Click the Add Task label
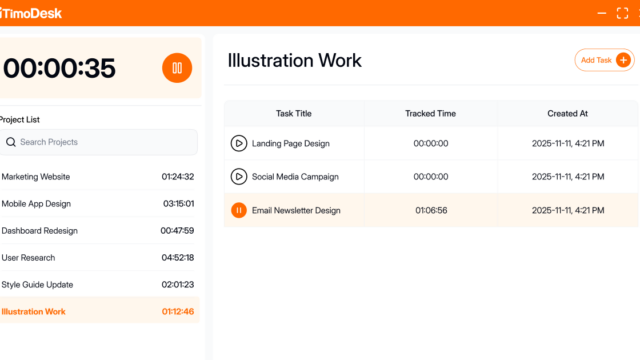640x360 pixels. point(596,60)
